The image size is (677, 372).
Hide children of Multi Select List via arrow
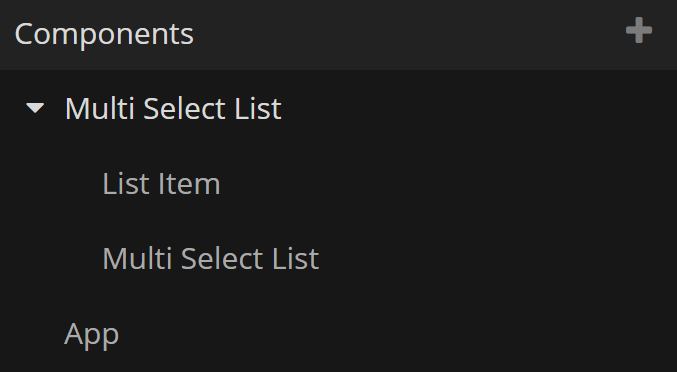35,108
